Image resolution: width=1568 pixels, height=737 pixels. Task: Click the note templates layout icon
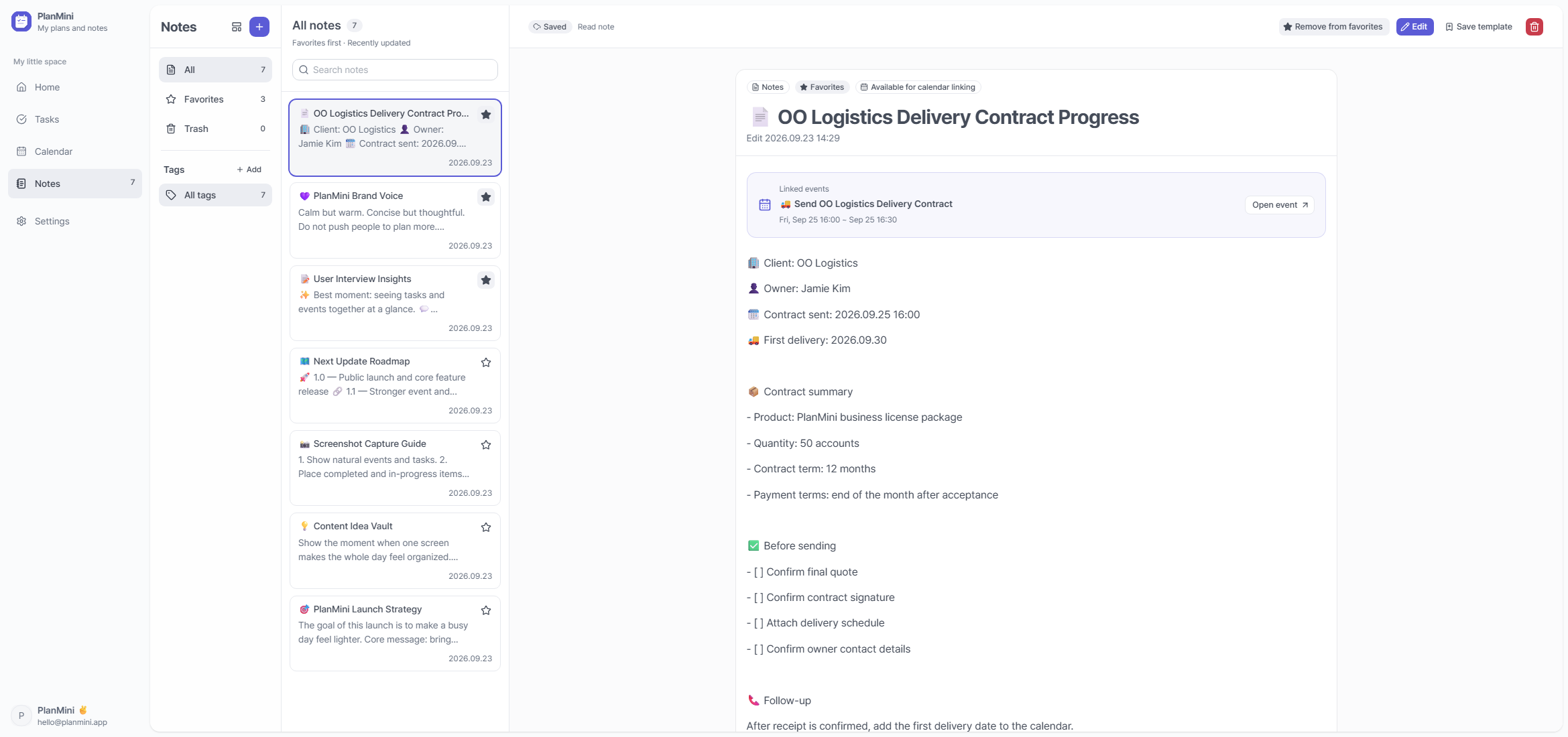click(x=237, y=27)
